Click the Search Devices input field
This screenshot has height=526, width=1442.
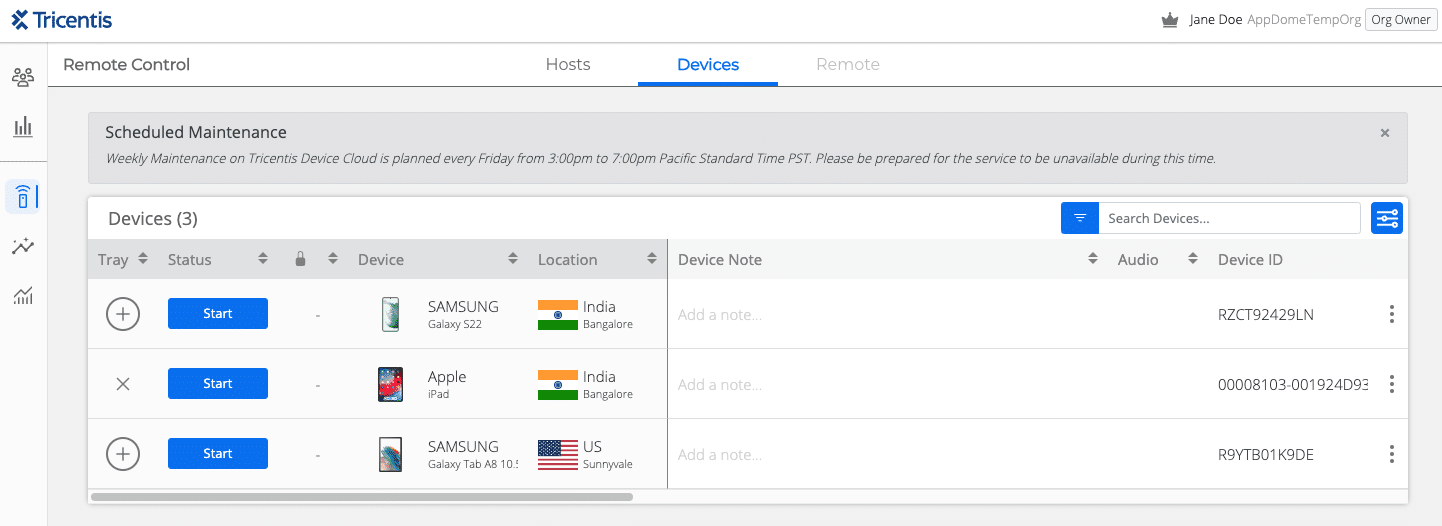point(1228,218)
